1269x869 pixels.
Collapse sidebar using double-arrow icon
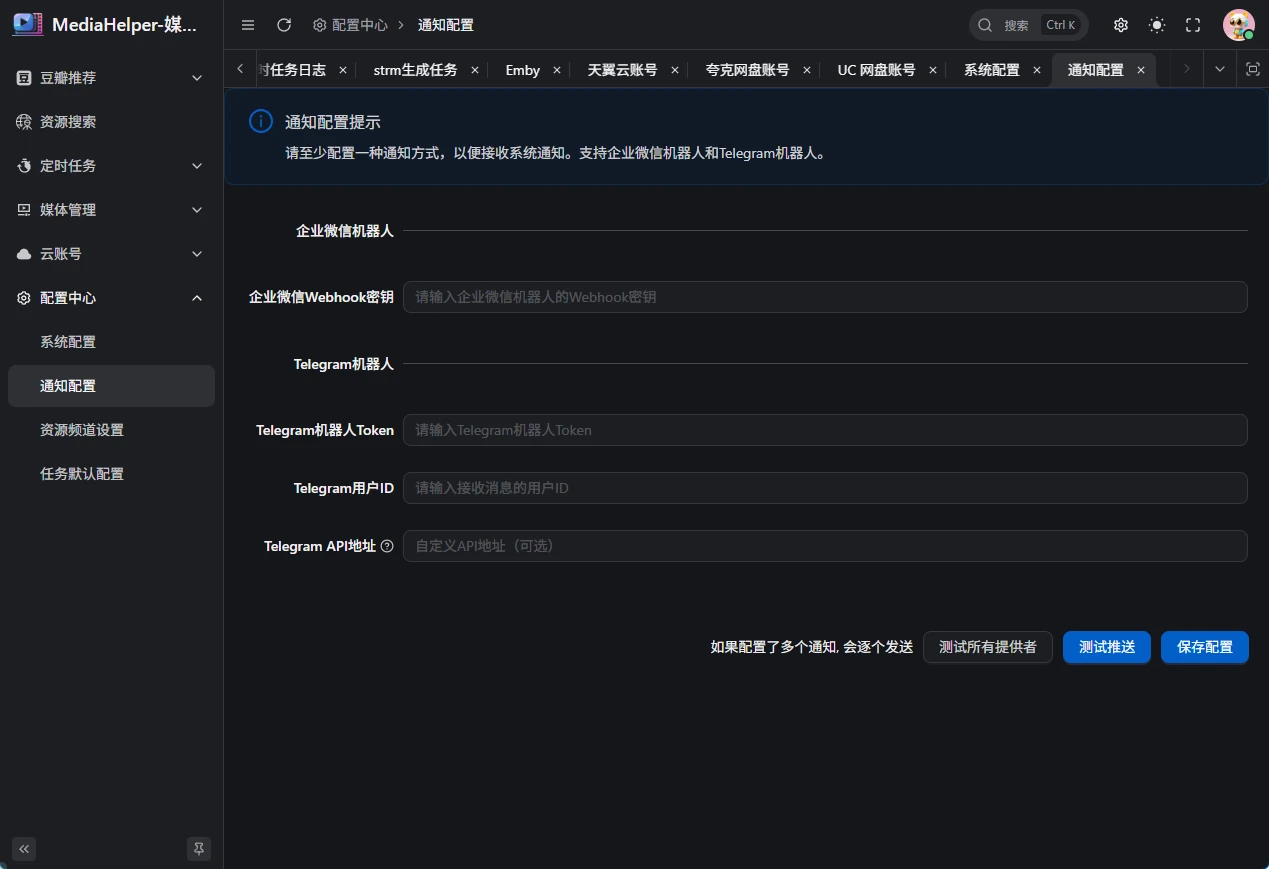(24, 849)
